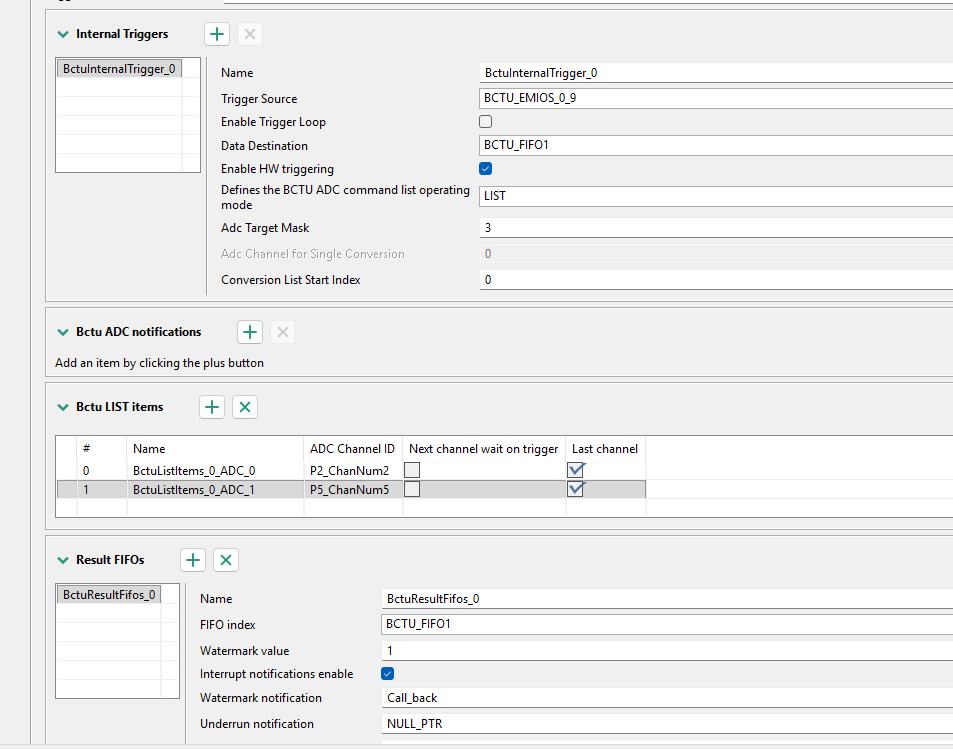The width and height of the screenshot is (953, 749).
Task: Click the Last channel column header
Action: click(x=605, y=449)
